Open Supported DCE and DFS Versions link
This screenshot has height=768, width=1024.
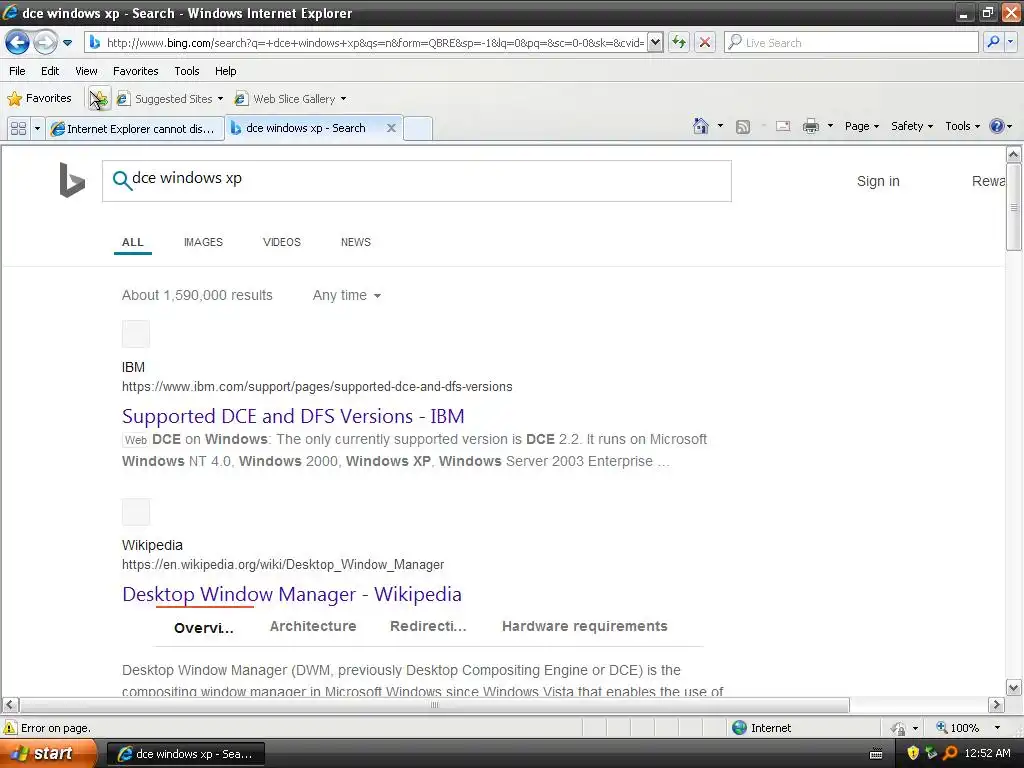293,416
